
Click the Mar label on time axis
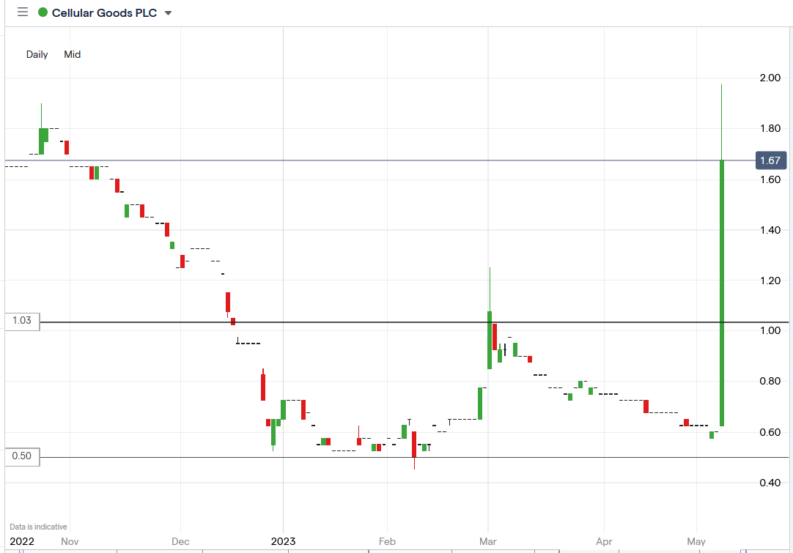click(x=488, y=541)
